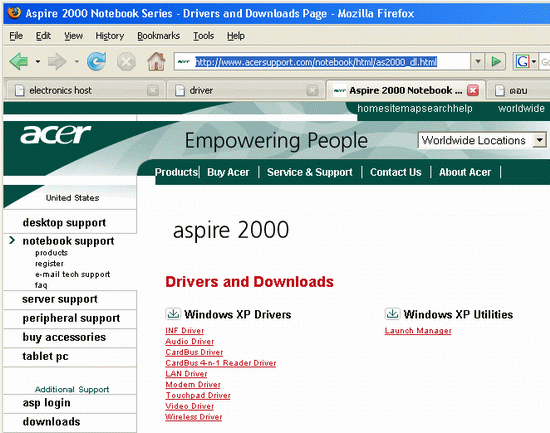Image resolution: width=550 pixels, height=433 pixels.
Task: Click the Buy Acer navigation link
Action: coord(228,172)
